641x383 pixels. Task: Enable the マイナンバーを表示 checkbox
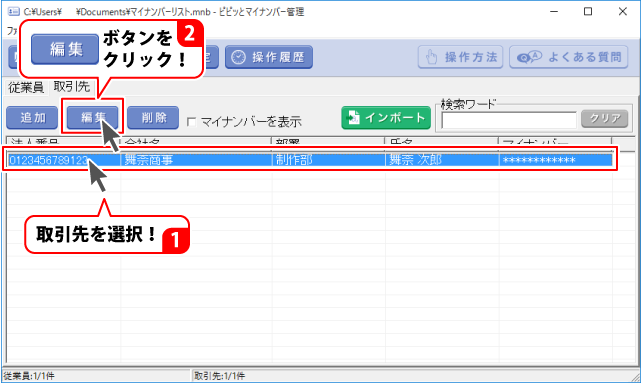click(x=191, y=122)
